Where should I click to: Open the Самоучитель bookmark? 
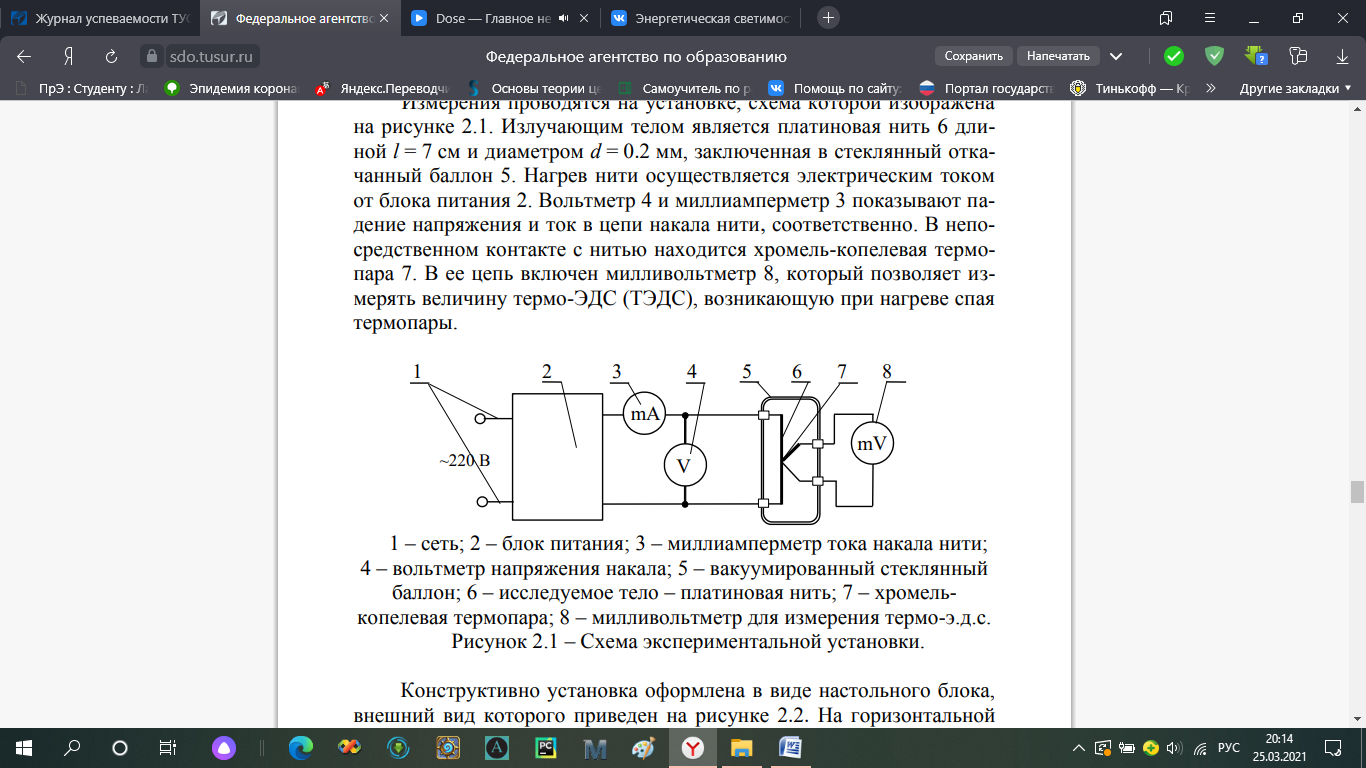pyautogui.click(x=684, y=88)
